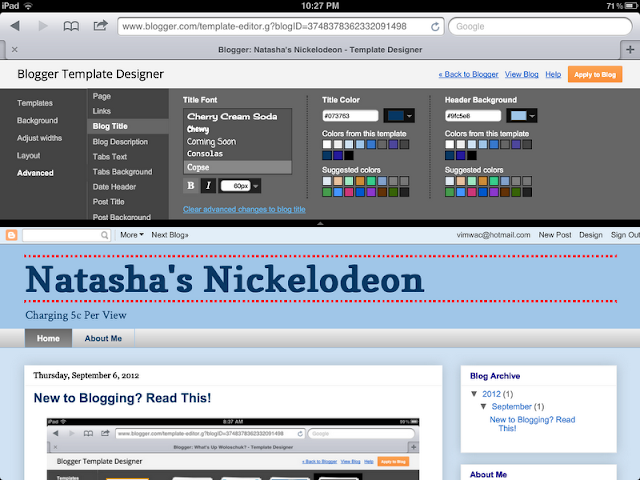Click the Back to Blogger link
640x480 pixels.
468,74
